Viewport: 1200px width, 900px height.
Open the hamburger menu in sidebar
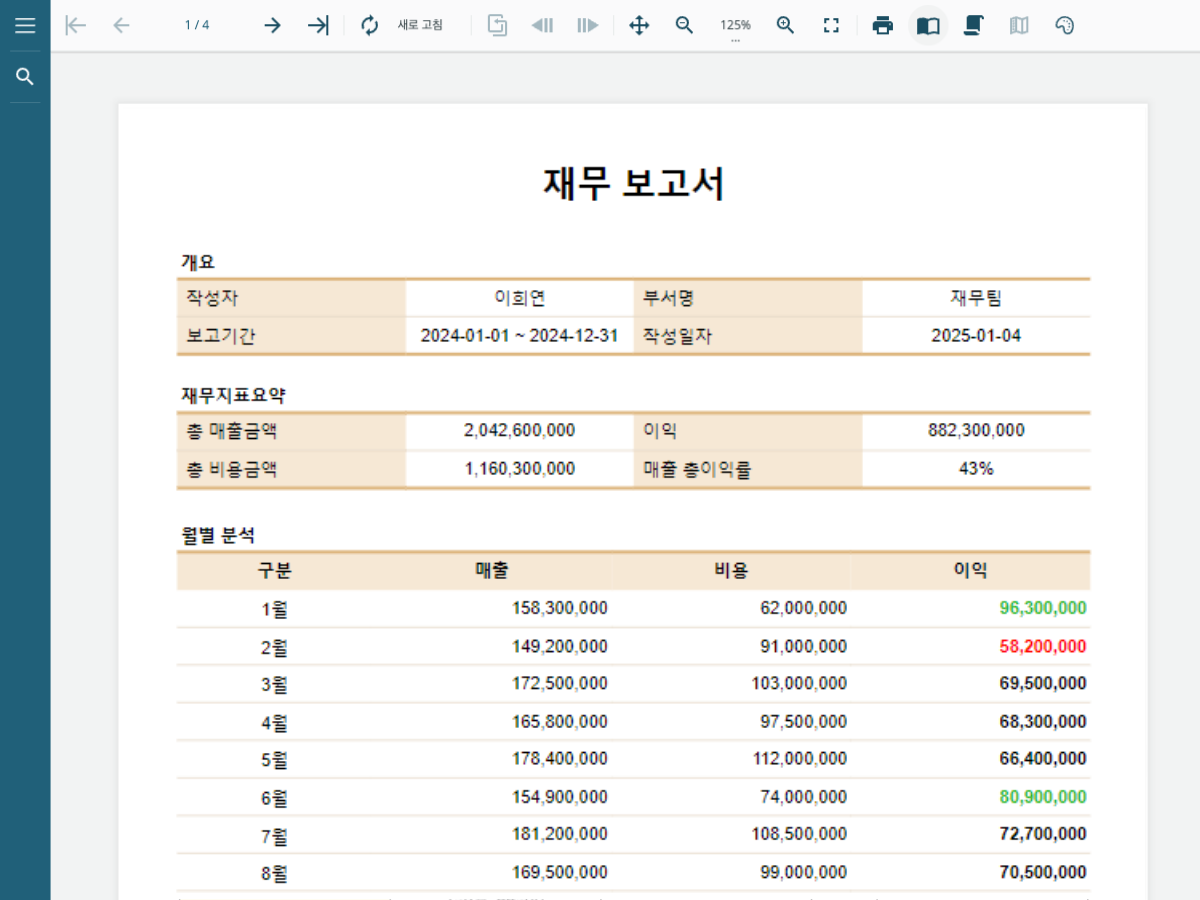(25, 26)
